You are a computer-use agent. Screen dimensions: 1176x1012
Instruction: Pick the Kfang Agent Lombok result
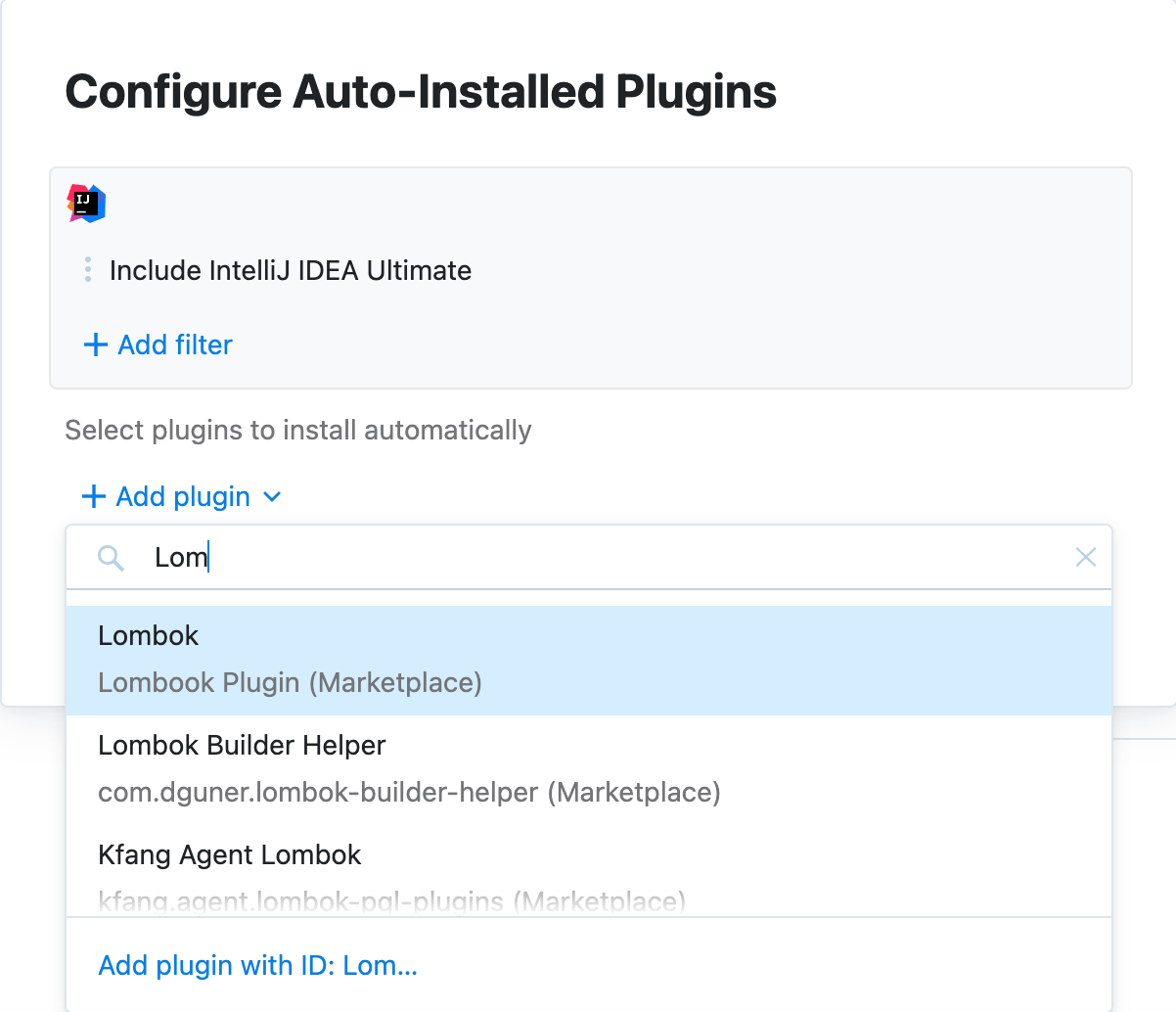pos(230,855)
